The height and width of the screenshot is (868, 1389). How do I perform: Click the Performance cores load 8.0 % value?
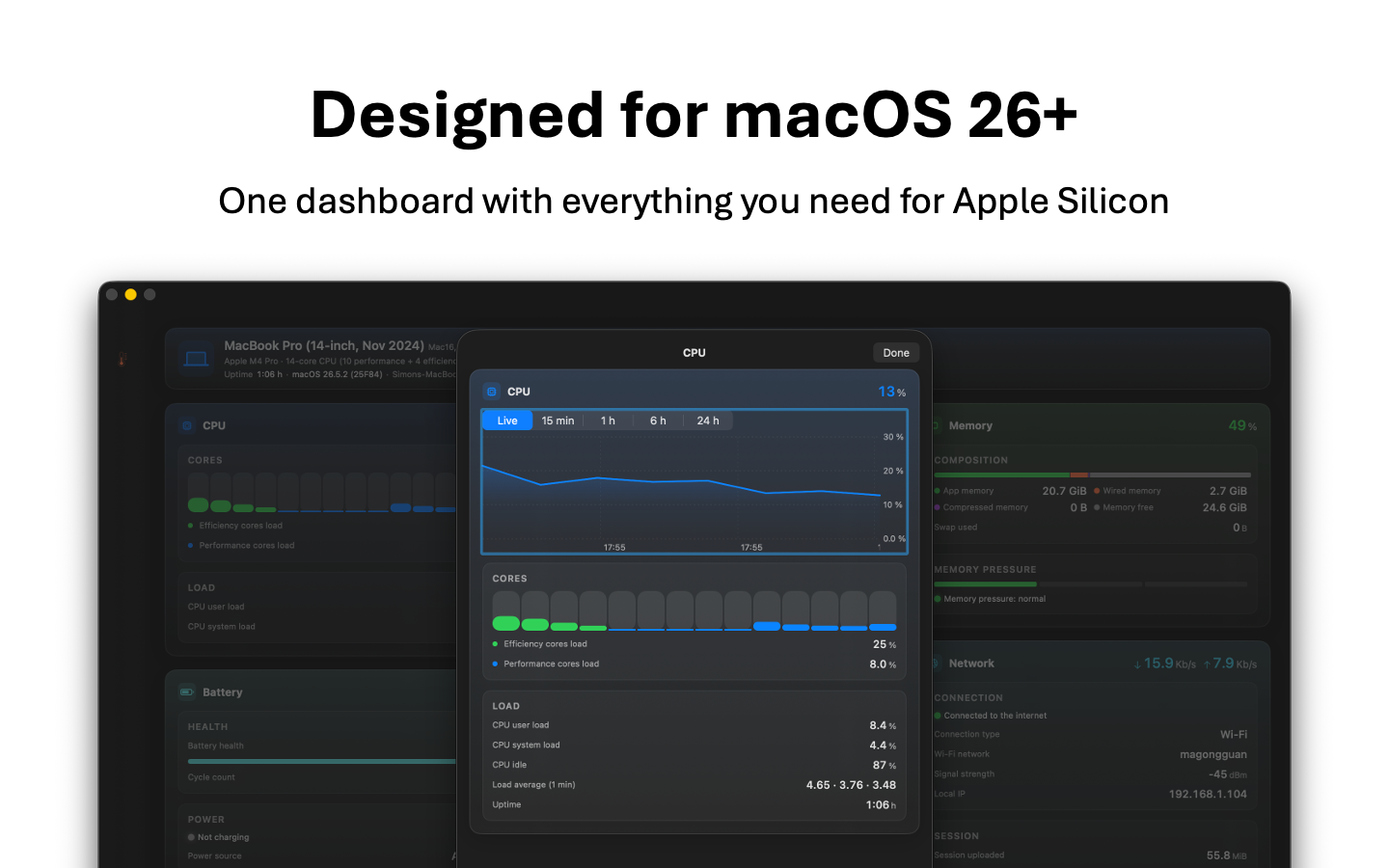point(883,665)
